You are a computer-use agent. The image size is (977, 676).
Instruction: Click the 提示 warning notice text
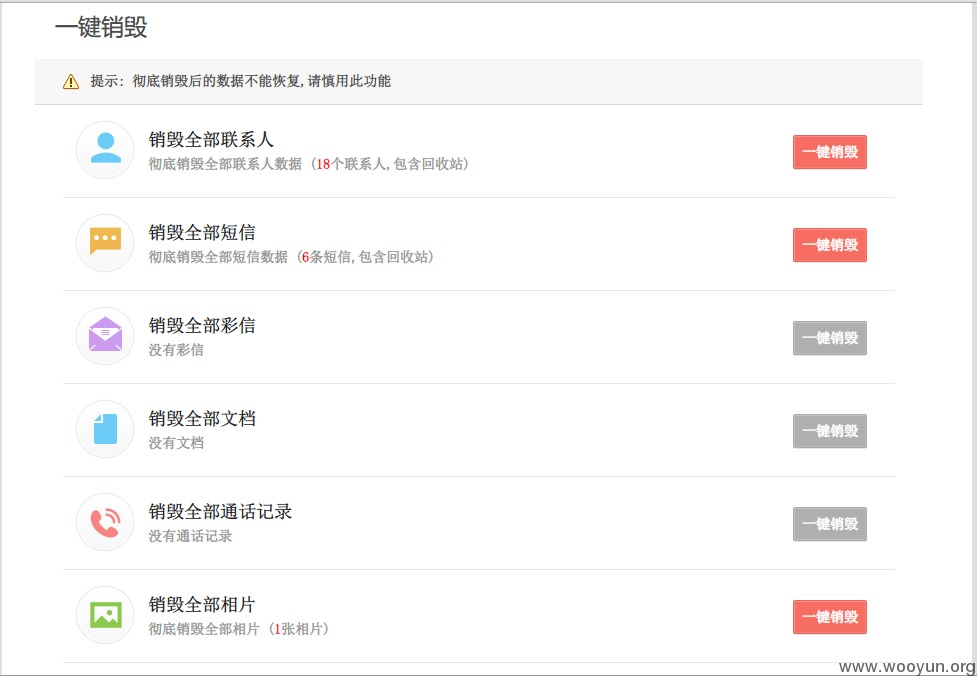241,81
